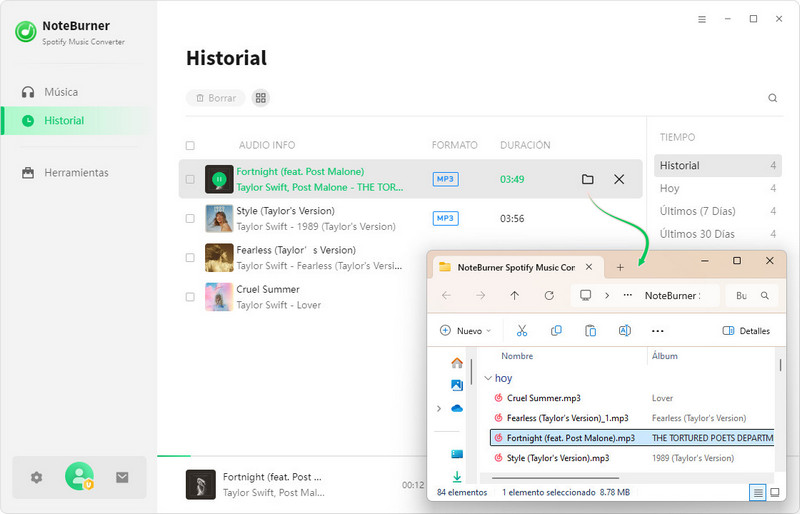Add a new tab in File Explorer
Screen dimensions: 800x514
[620, 267]
